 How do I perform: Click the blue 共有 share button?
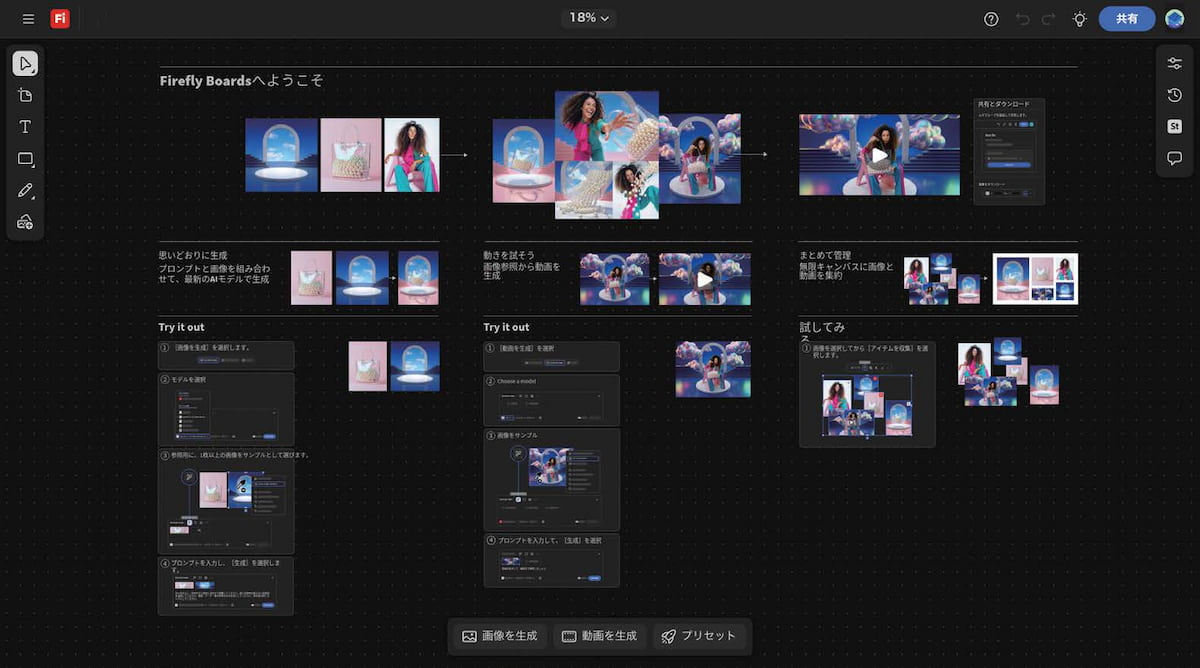pyautogui.click(x=1127, y=19)
